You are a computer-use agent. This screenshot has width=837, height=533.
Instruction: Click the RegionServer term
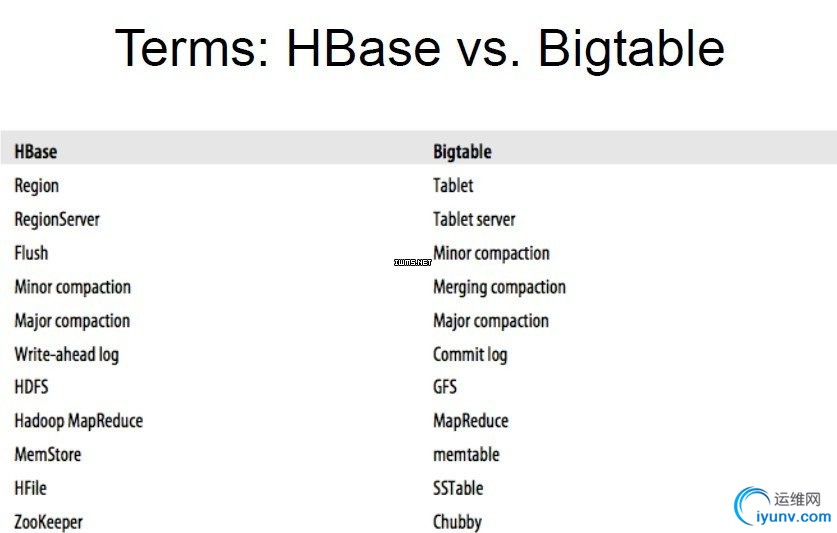pos(57,220)
